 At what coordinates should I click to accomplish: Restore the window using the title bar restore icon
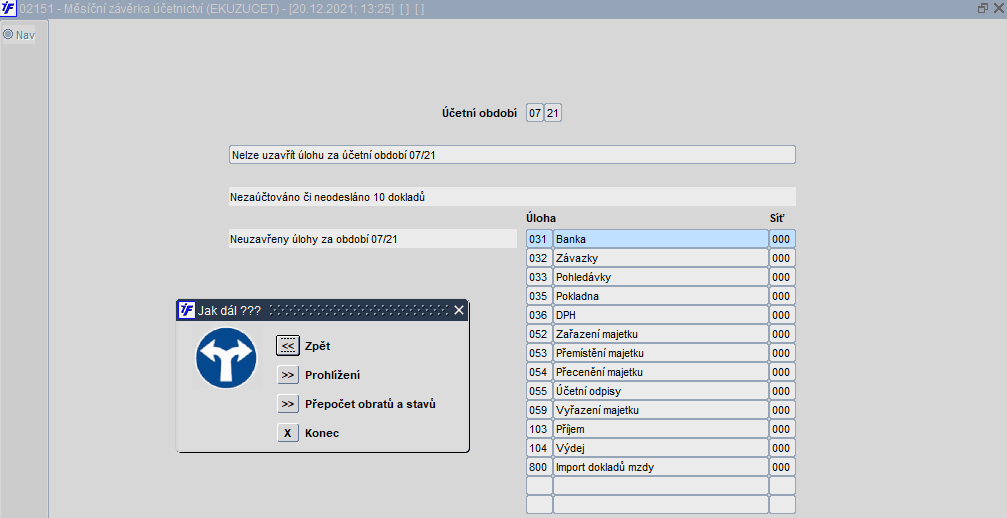point(983,8)
